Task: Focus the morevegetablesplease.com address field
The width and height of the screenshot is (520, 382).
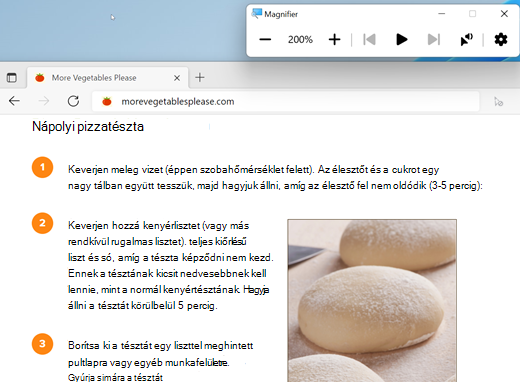Action: click(286, 101)
